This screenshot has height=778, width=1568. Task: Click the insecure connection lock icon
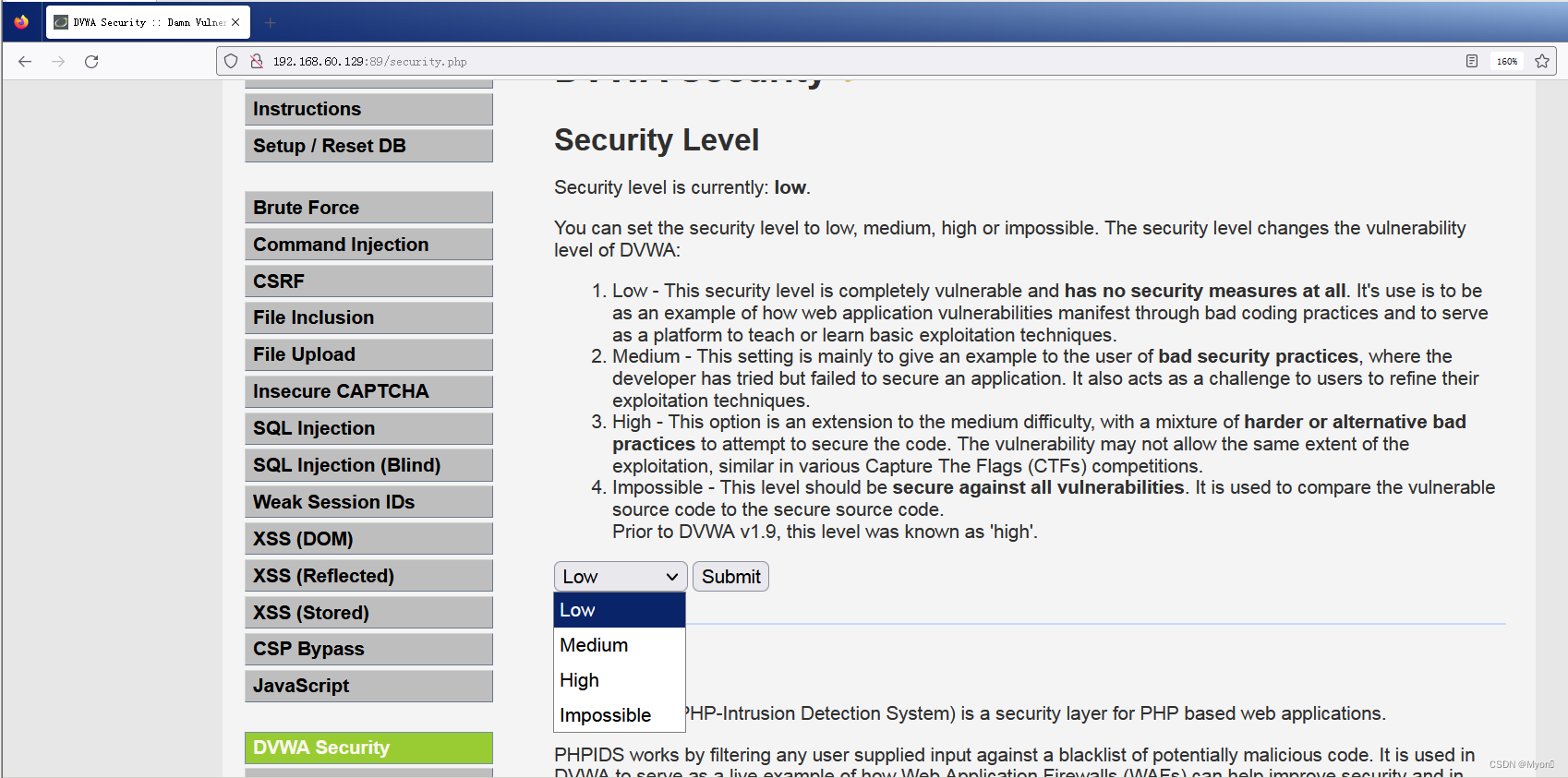click(x=257, y=62)
